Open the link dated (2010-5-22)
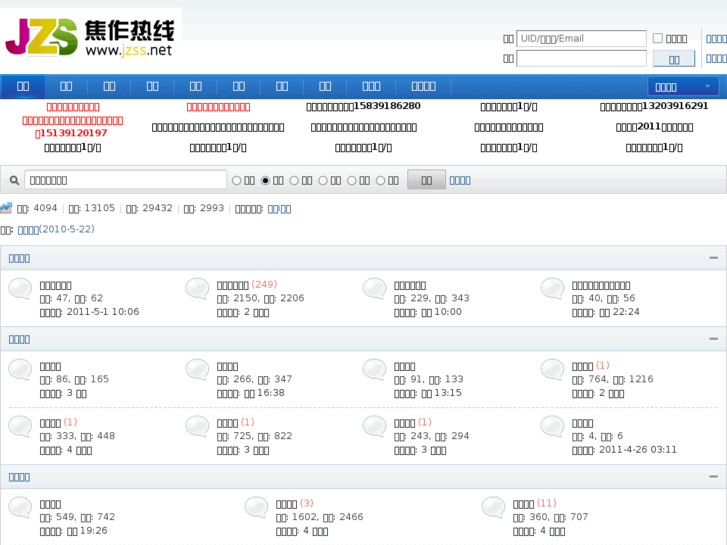 [56, 230]
